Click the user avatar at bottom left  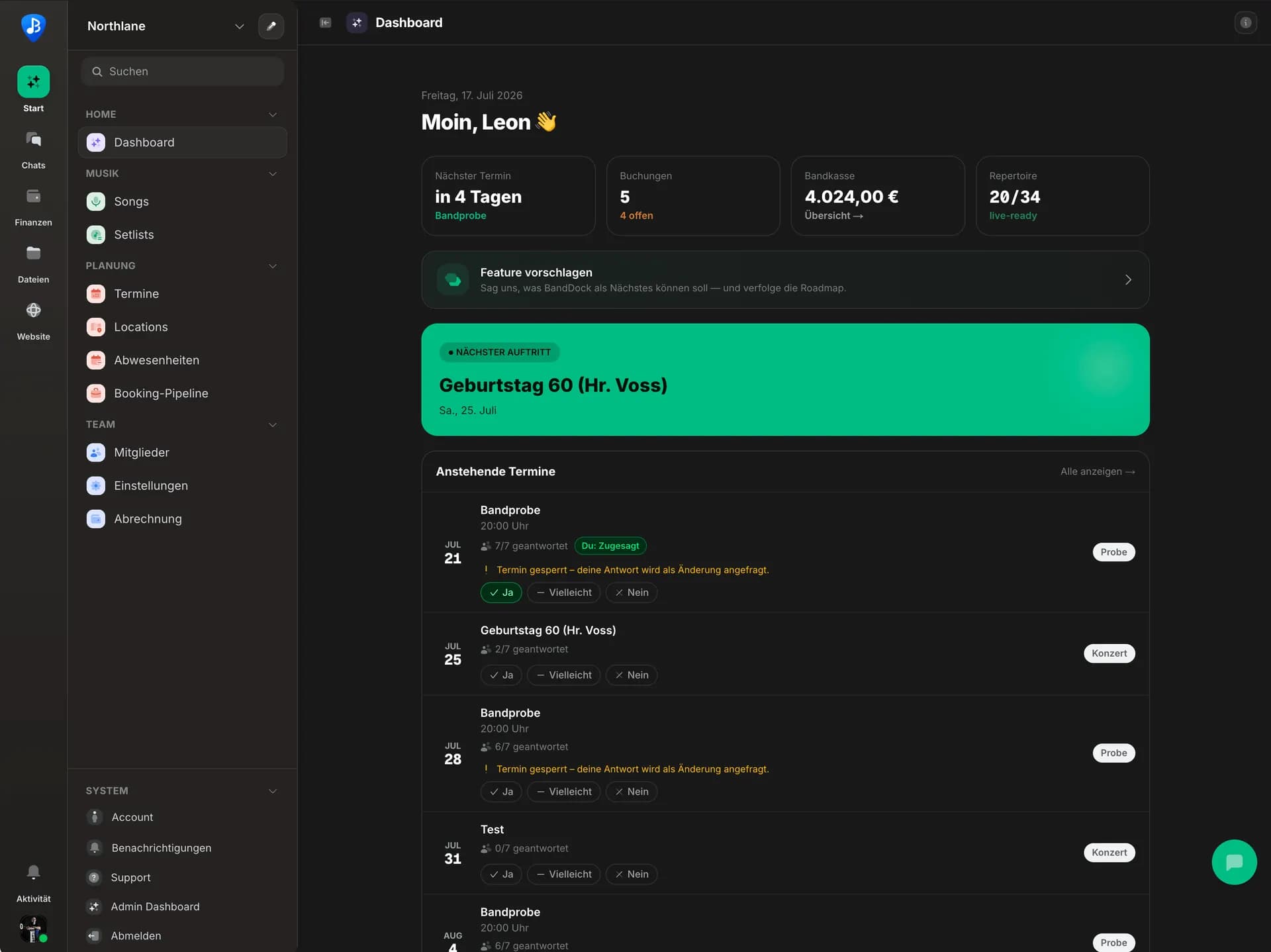[33, 929]
